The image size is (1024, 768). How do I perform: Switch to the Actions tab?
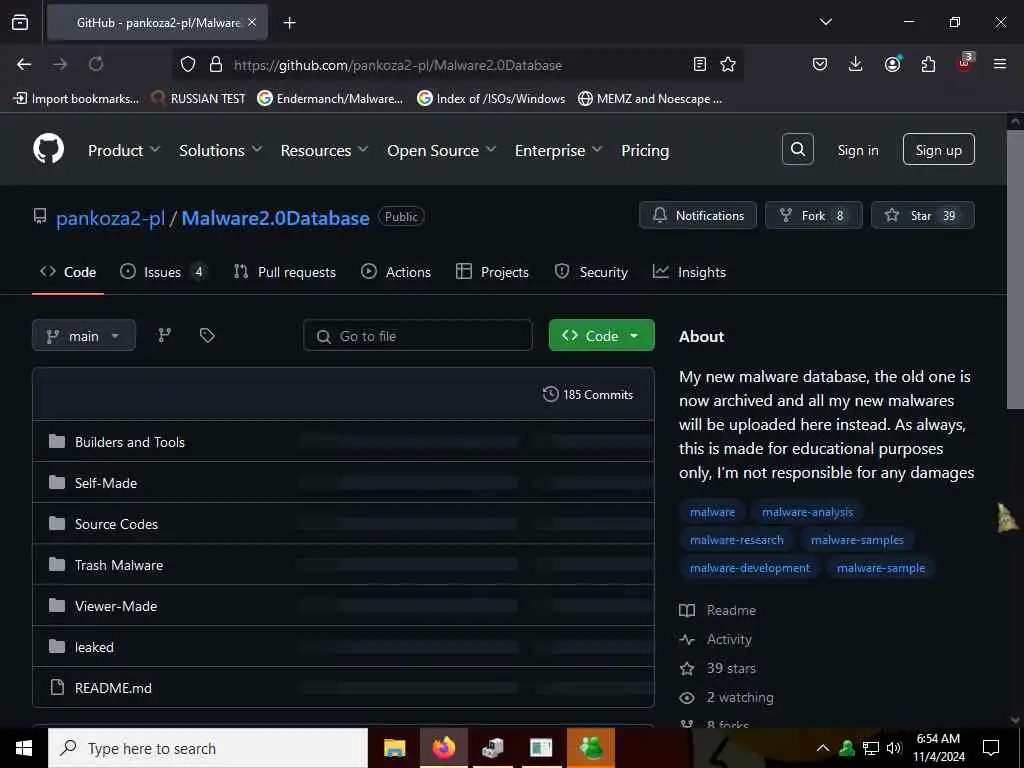(396, 272)
